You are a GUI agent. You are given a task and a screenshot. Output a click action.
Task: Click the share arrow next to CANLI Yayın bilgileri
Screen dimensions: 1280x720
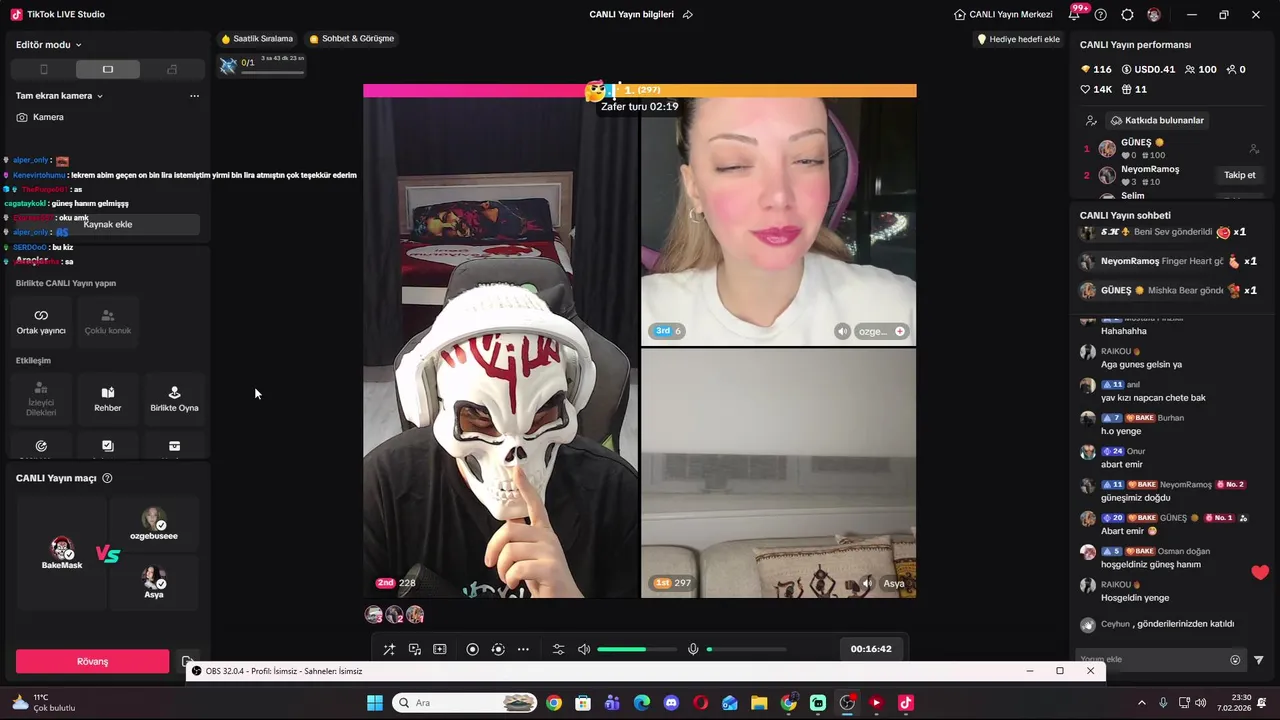pos(687,15)
